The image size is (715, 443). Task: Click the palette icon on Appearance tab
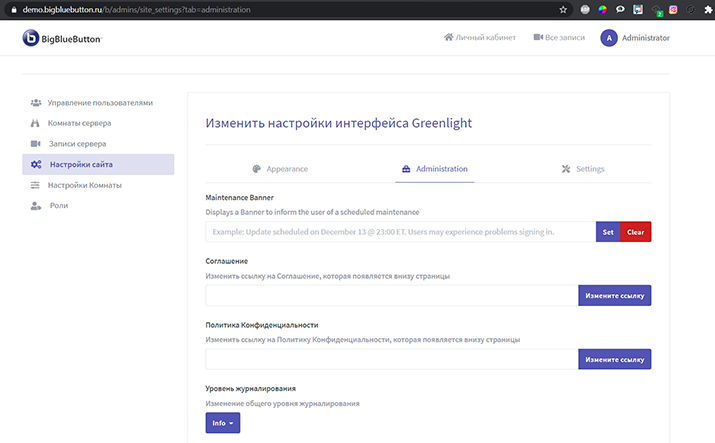click(x=257, y=169)
